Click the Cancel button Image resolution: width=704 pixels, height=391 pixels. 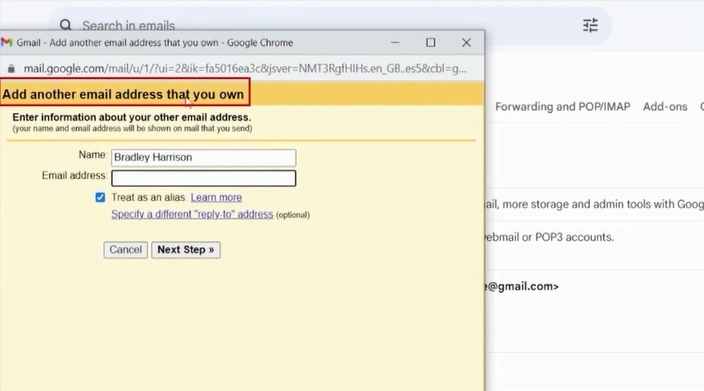click(125, 250)
